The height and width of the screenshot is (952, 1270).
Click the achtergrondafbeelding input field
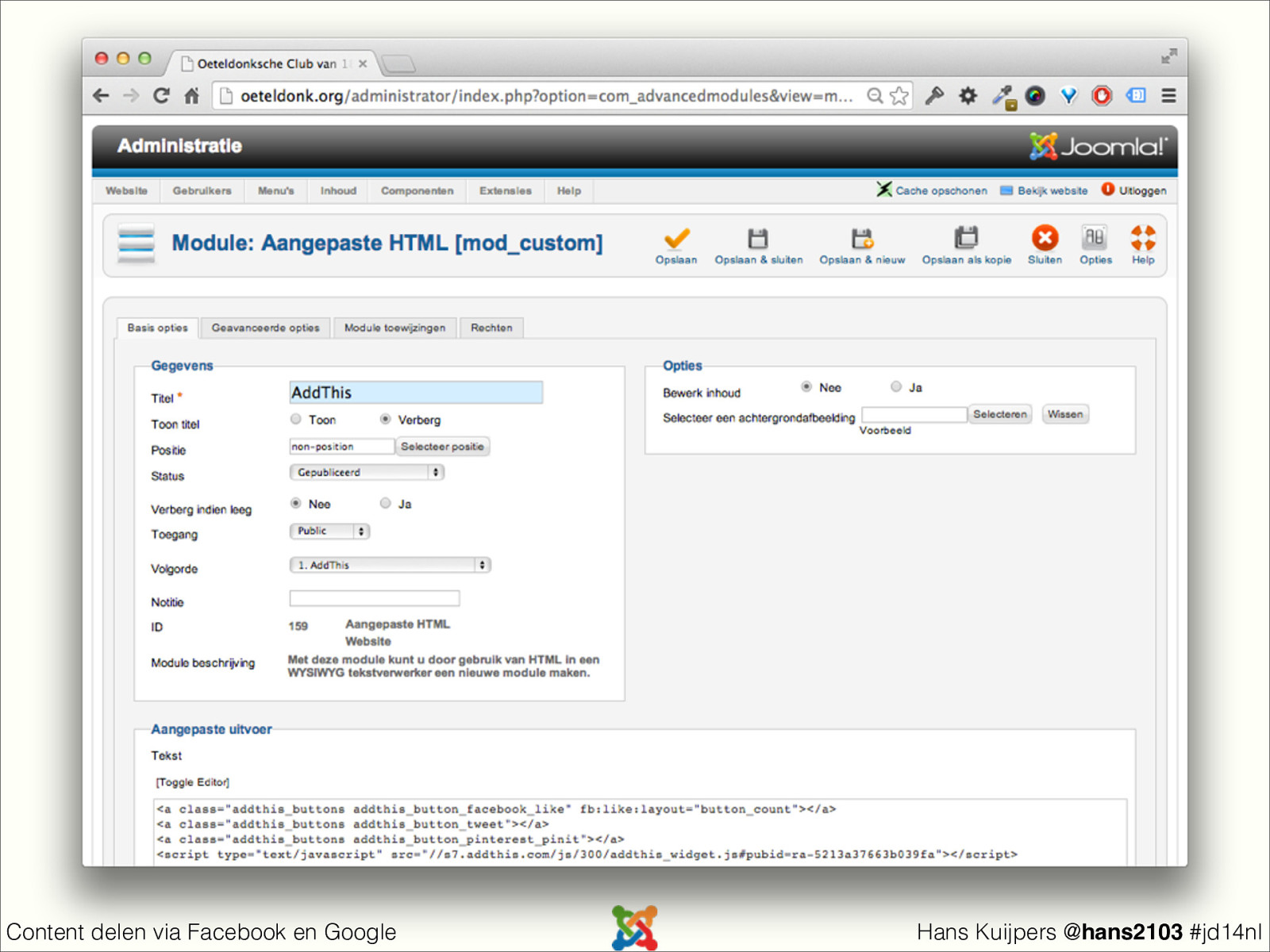pos(914,414)
